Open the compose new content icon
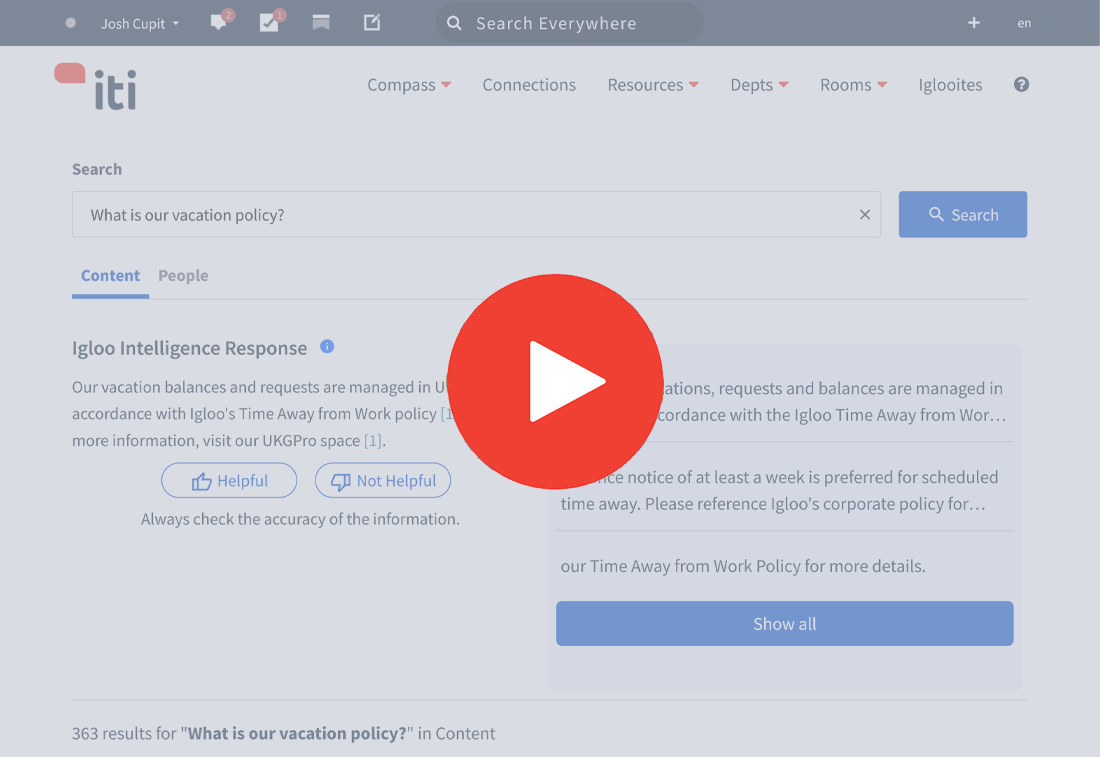Image resolution: width=1100 pixels, height=757 pixels. coord(371,22)
